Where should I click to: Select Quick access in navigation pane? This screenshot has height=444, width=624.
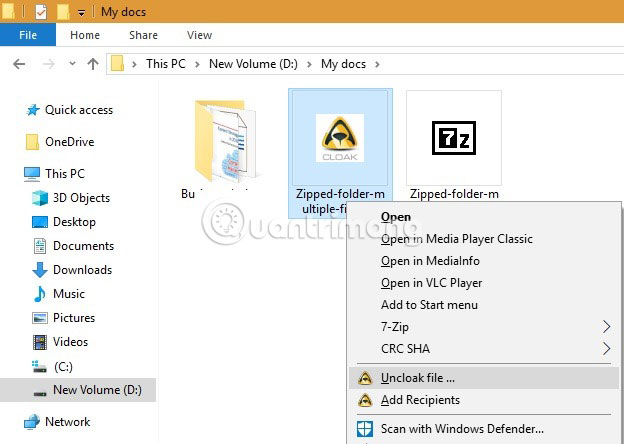tap(79, 110)
